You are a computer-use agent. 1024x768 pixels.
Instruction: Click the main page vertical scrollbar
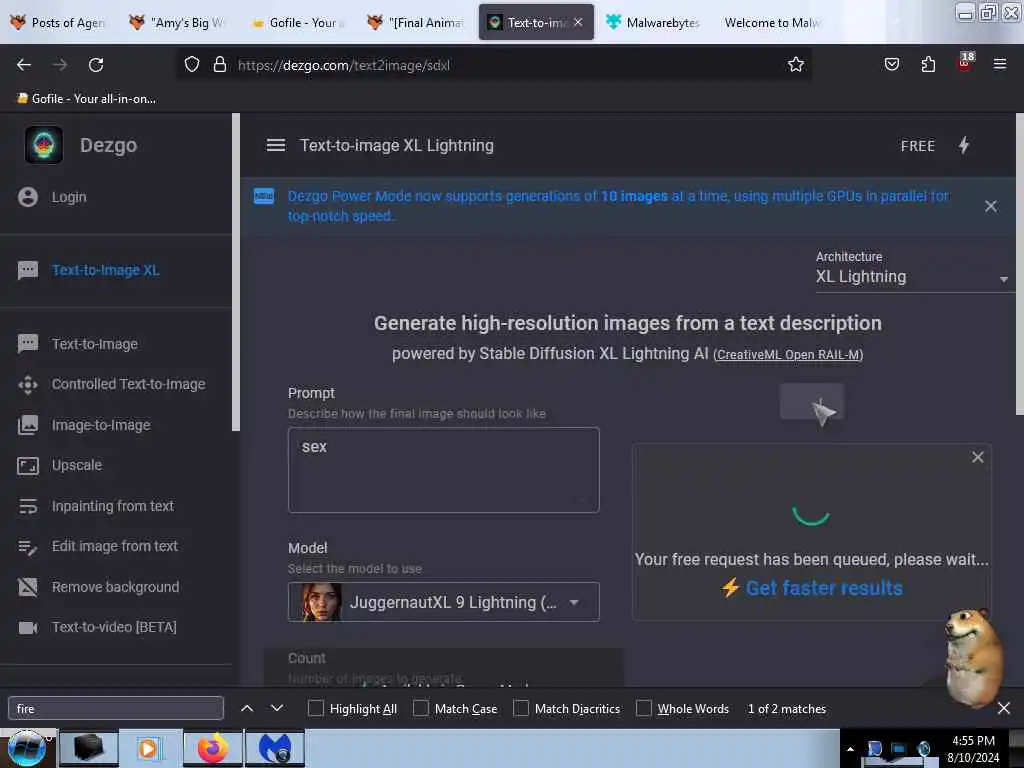(1019, 264)
